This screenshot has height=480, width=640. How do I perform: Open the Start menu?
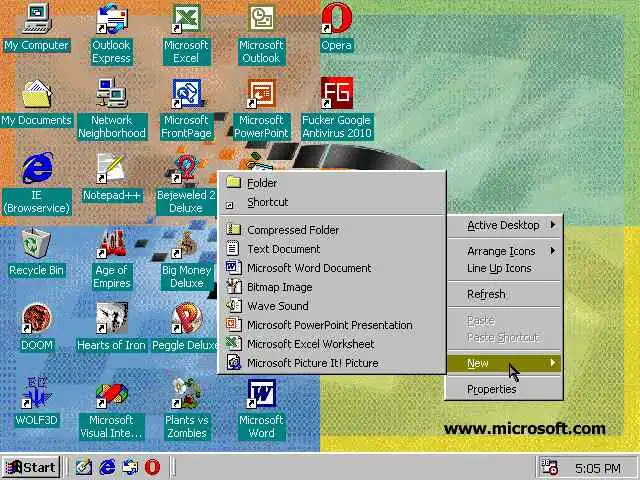pyautogui.click(x=31, y=467)
